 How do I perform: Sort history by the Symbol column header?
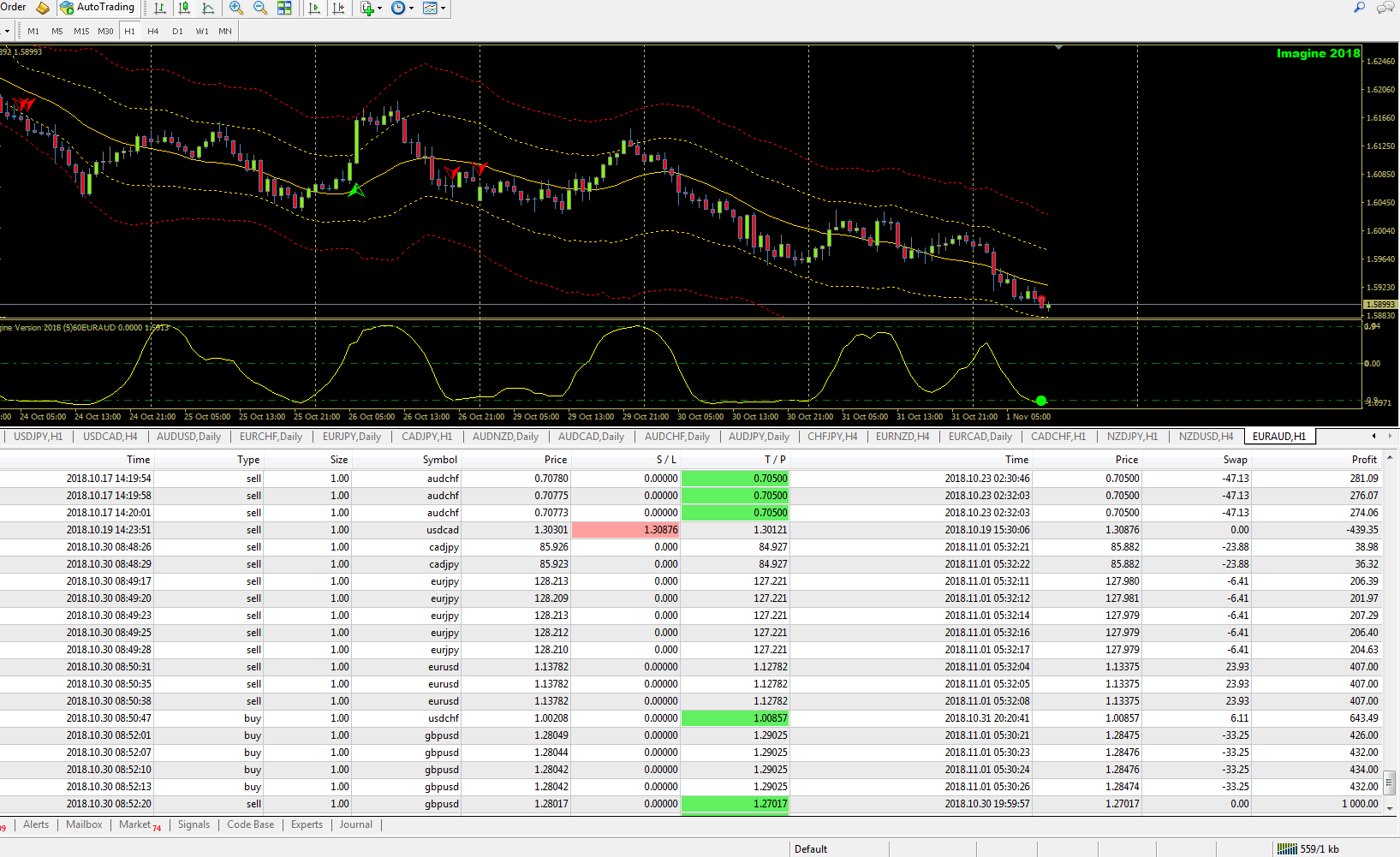tap(440, 460)
